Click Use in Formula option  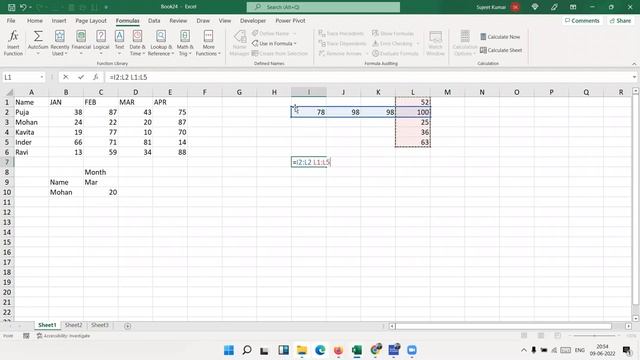click(274, 43)
